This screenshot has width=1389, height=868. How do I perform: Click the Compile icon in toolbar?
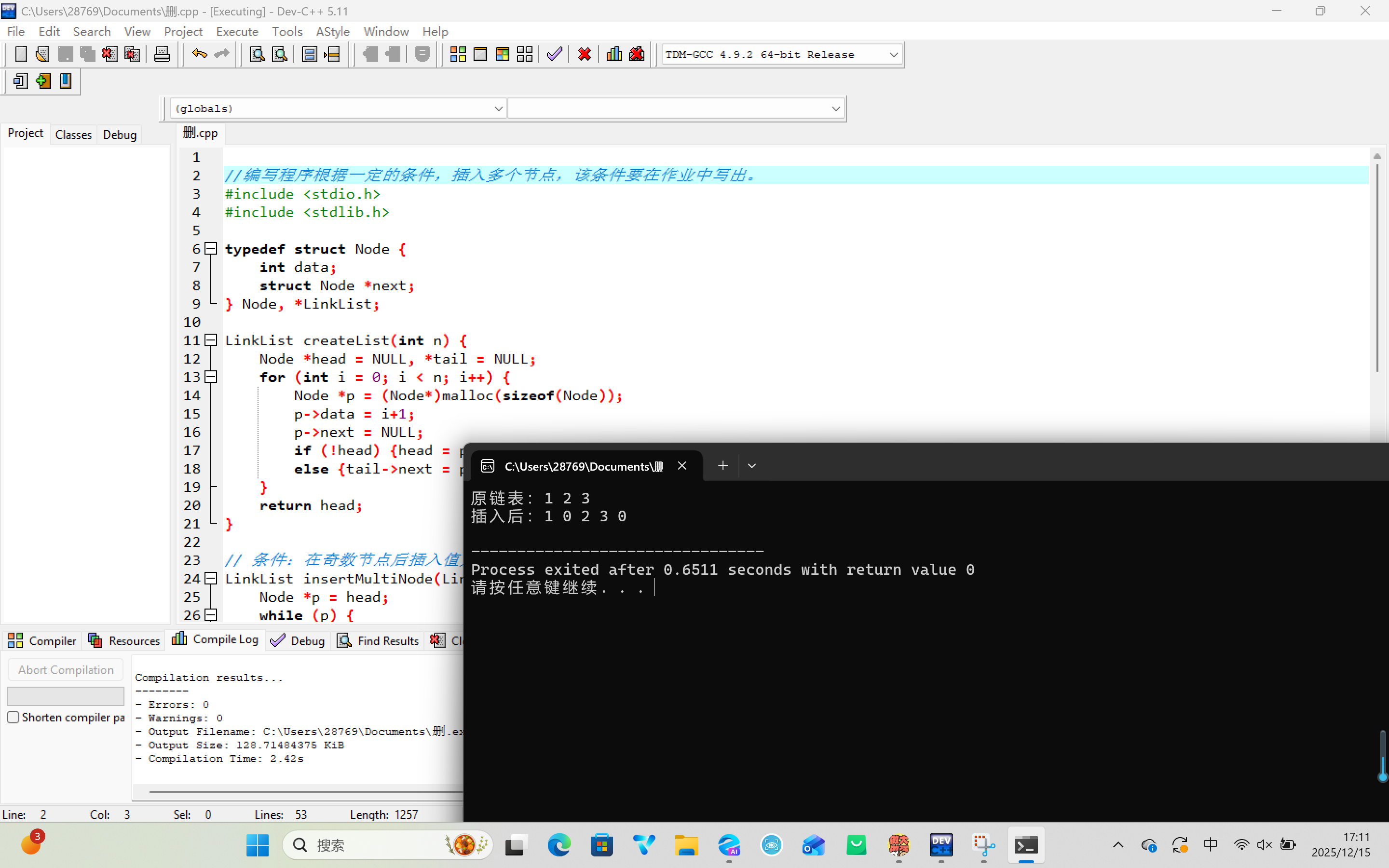457,54
